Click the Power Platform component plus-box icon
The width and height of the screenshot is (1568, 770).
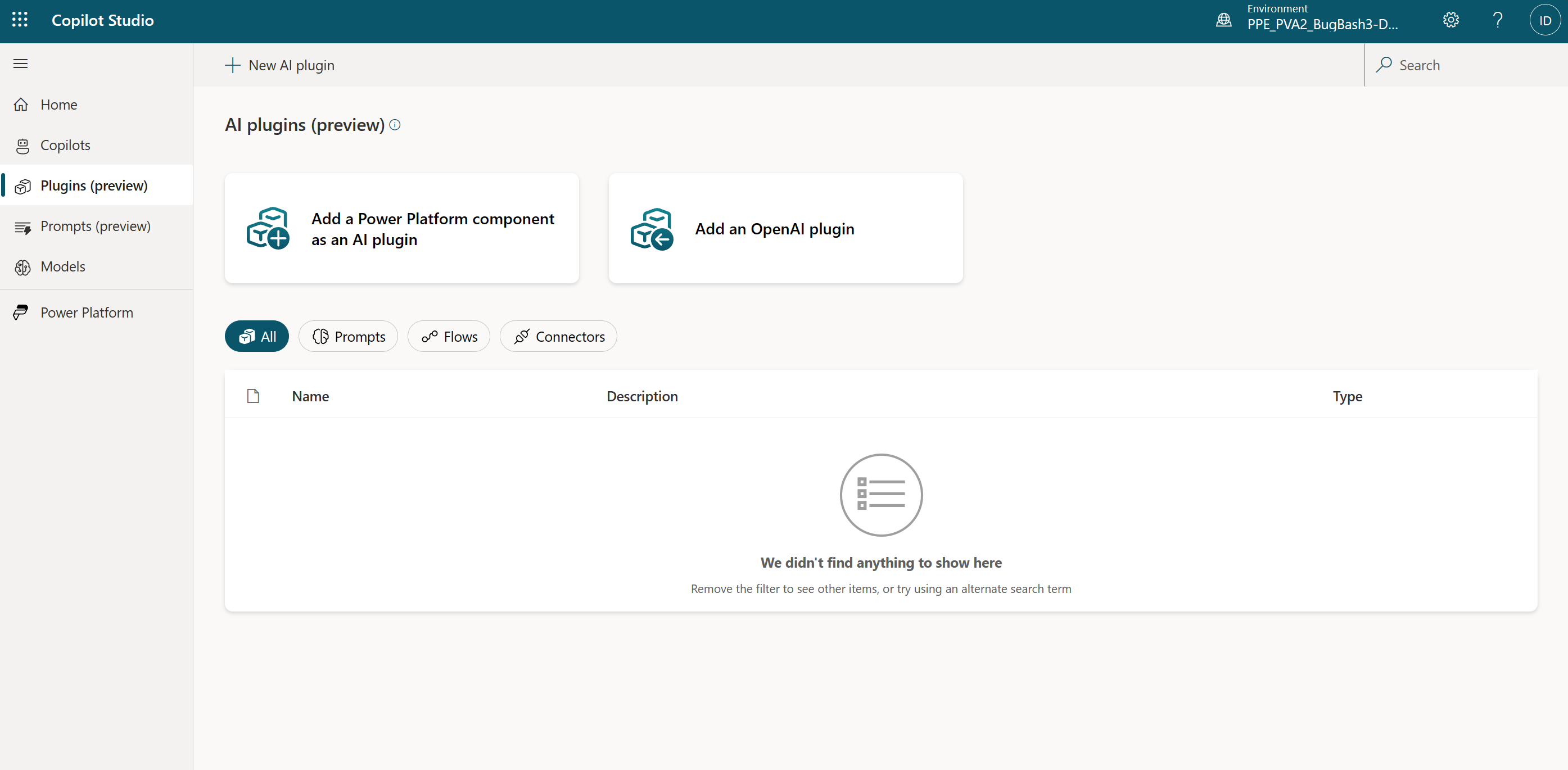pyautogui.click(x=268, y=228)
